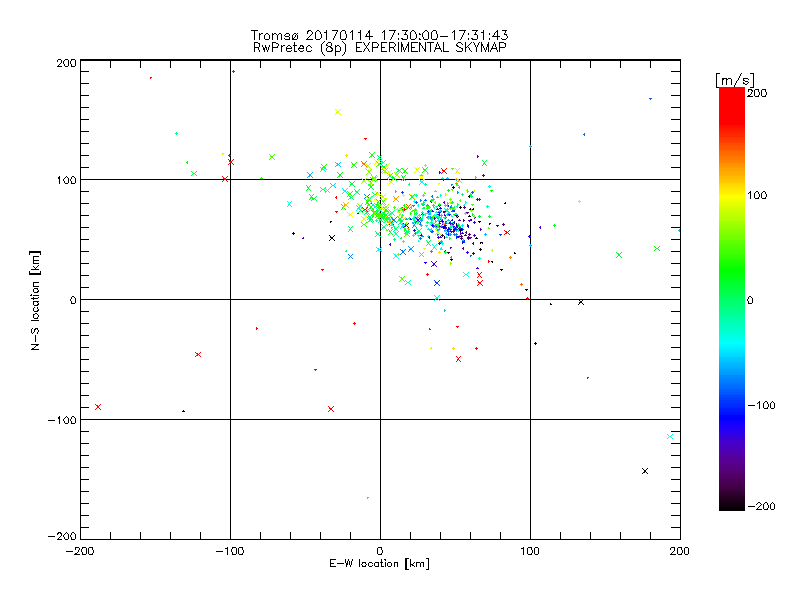Screen dimensions: 800x600
Task: Click the E-W axis tick label 0
Action: [380, 551]
